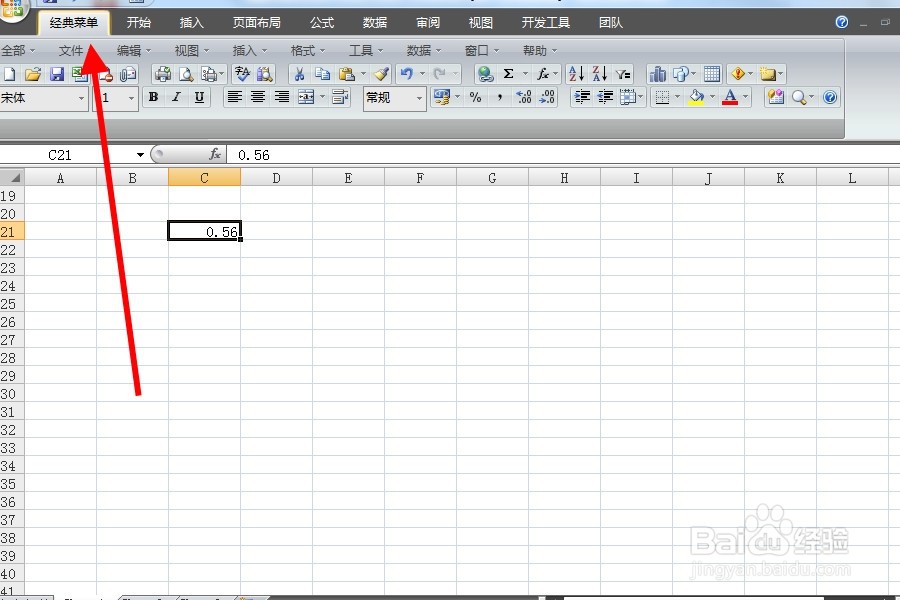This screenshot has height=600, width=900.
Task: Undo the last action
Action: 407,74
